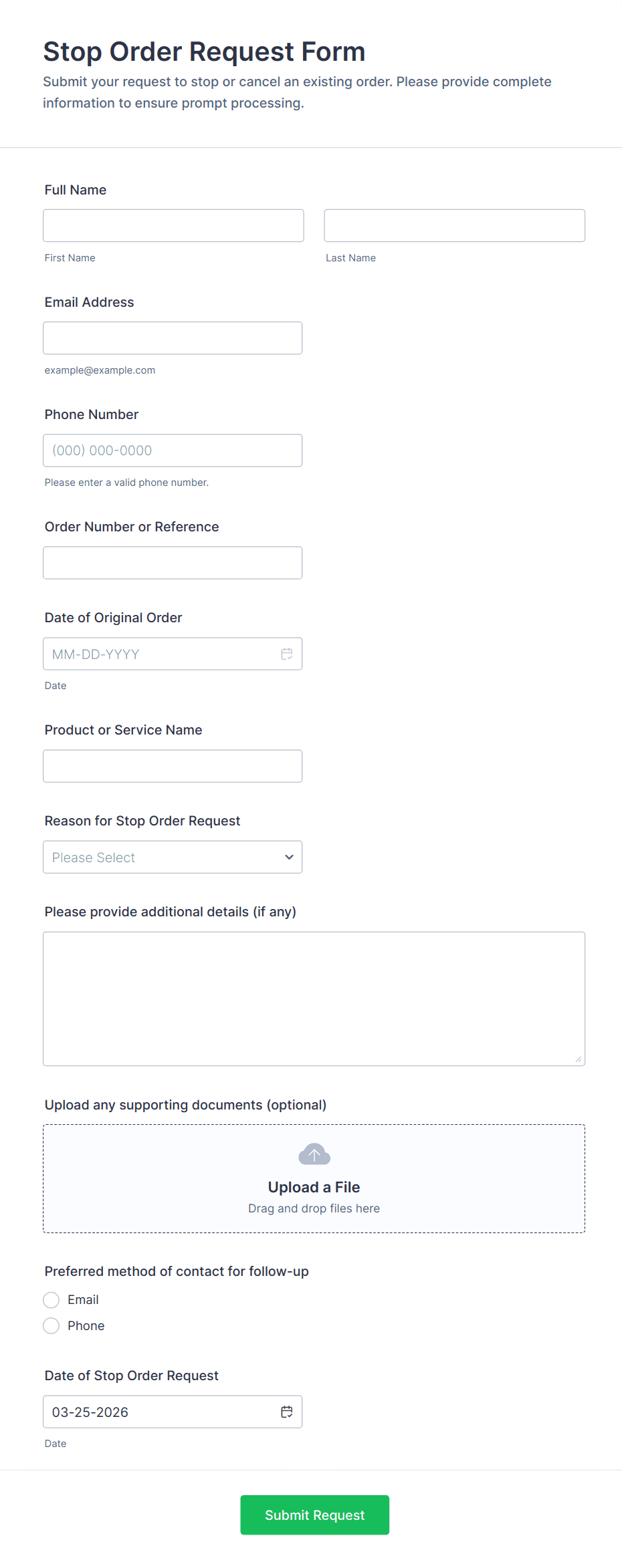
Task: Grab the textarea resize handle
Action: click(579, 1059)
